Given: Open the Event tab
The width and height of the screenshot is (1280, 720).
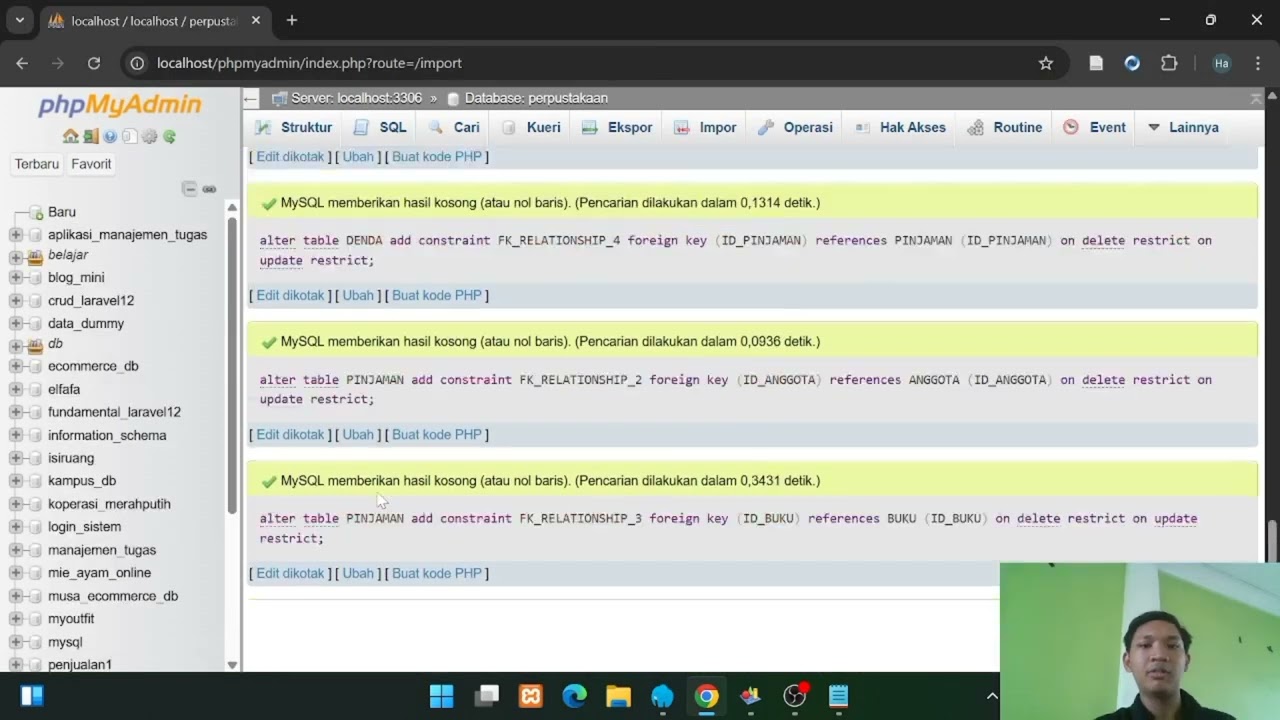Looking at the screenshot, I should (1095, 127).
